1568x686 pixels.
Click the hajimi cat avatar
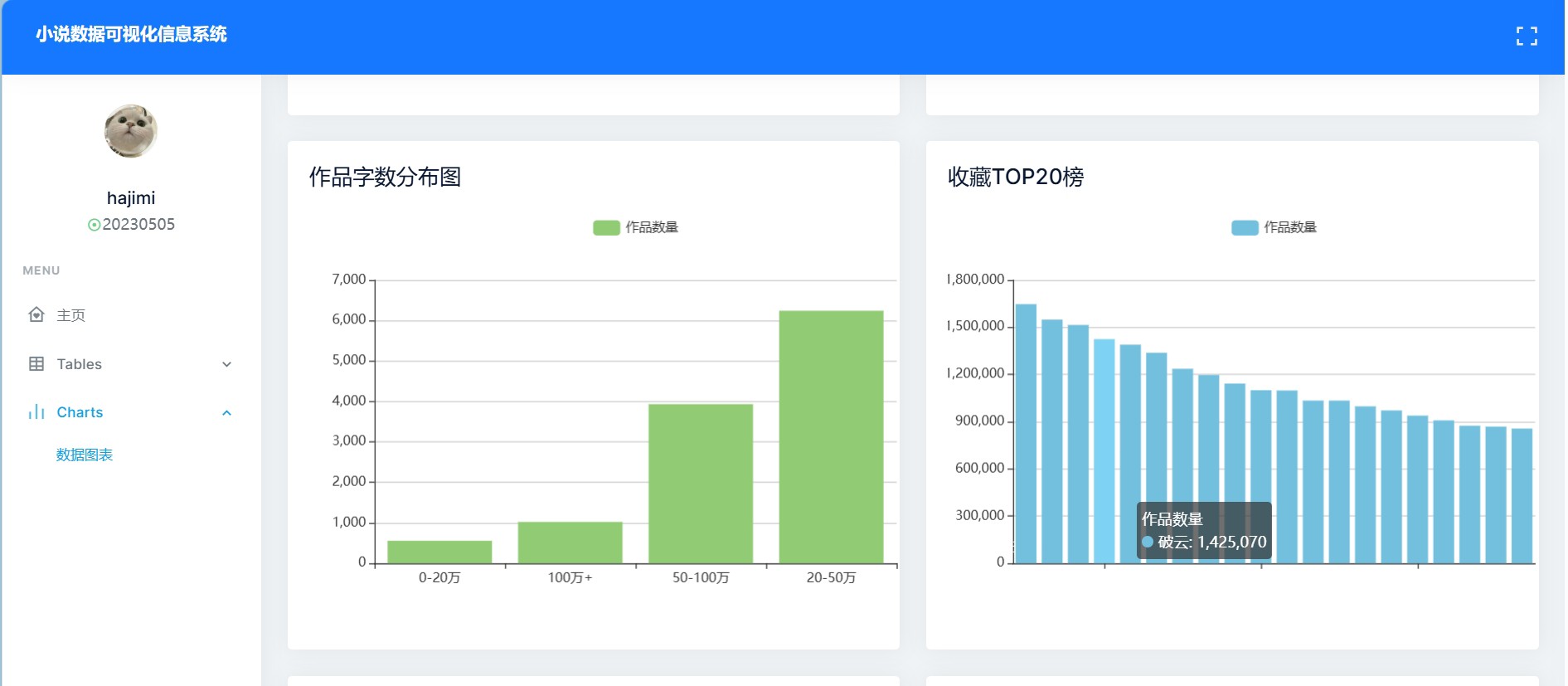(131, 131)
